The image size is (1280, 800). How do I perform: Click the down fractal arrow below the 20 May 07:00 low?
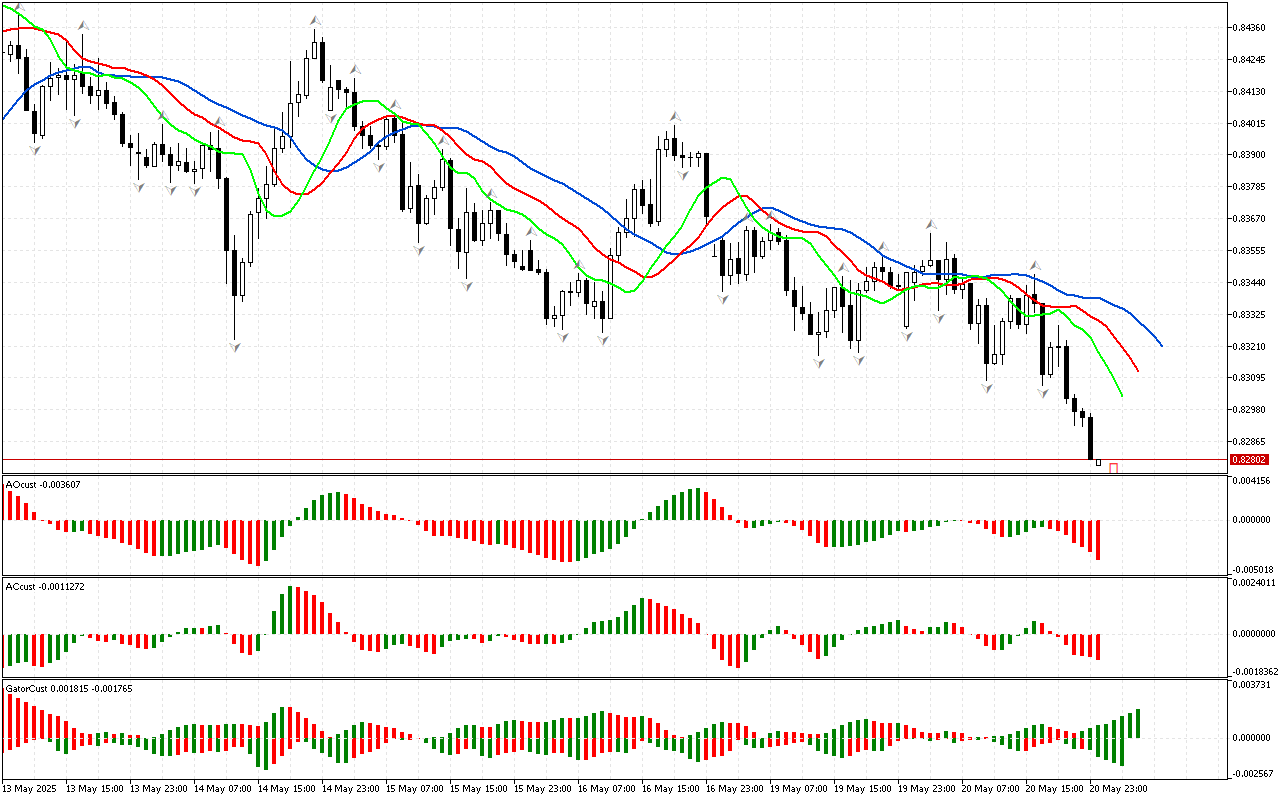point(987,386)
